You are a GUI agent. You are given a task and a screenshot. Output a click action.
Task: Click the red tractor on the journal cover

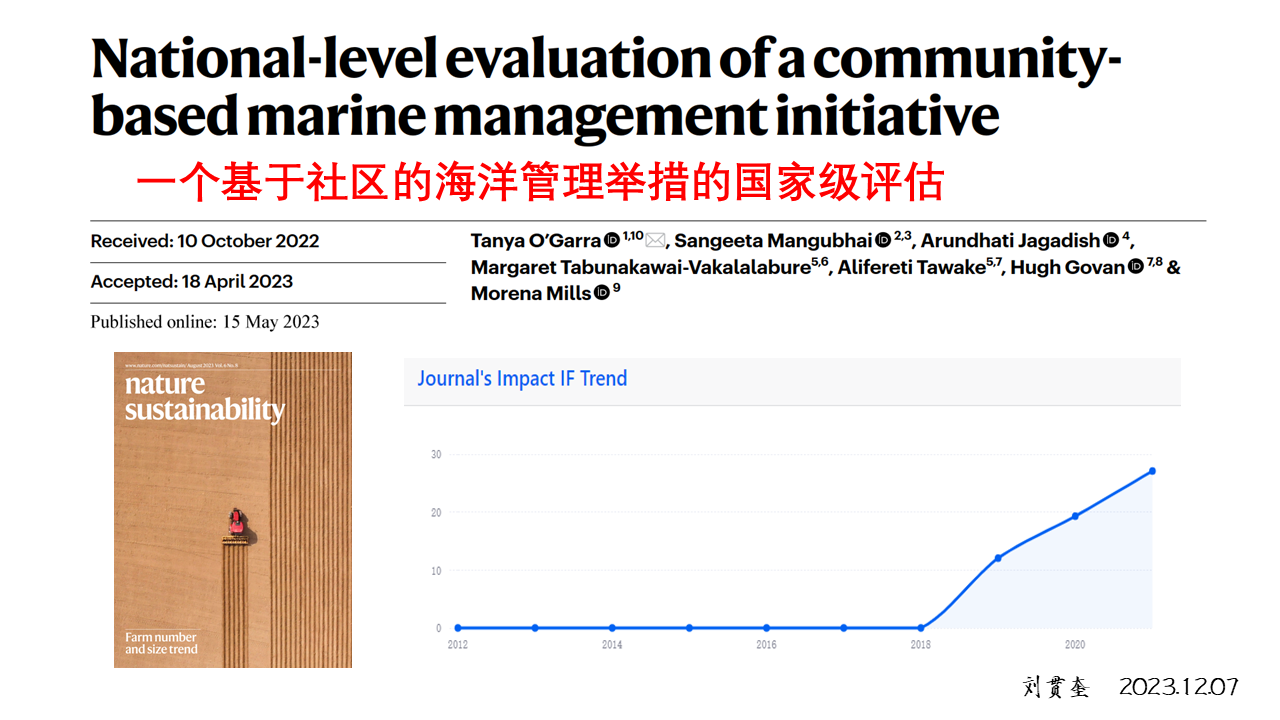pos(237,521)
